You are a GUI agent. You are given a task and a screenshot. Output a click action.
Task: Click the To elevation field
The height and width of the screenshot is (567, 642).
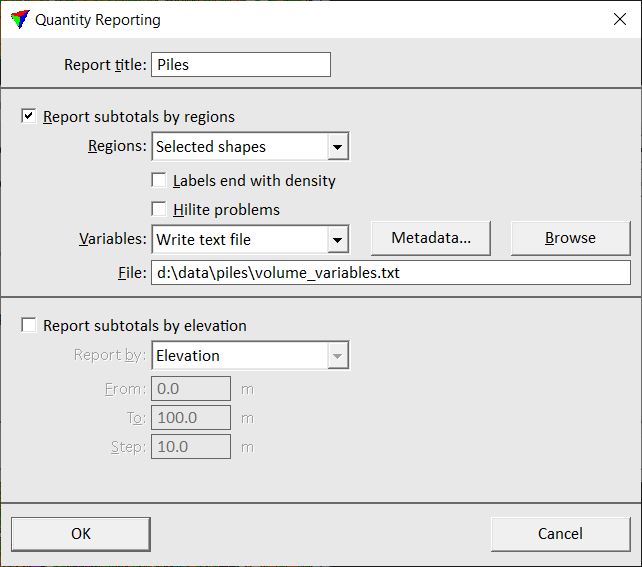[x=191, y=418]
